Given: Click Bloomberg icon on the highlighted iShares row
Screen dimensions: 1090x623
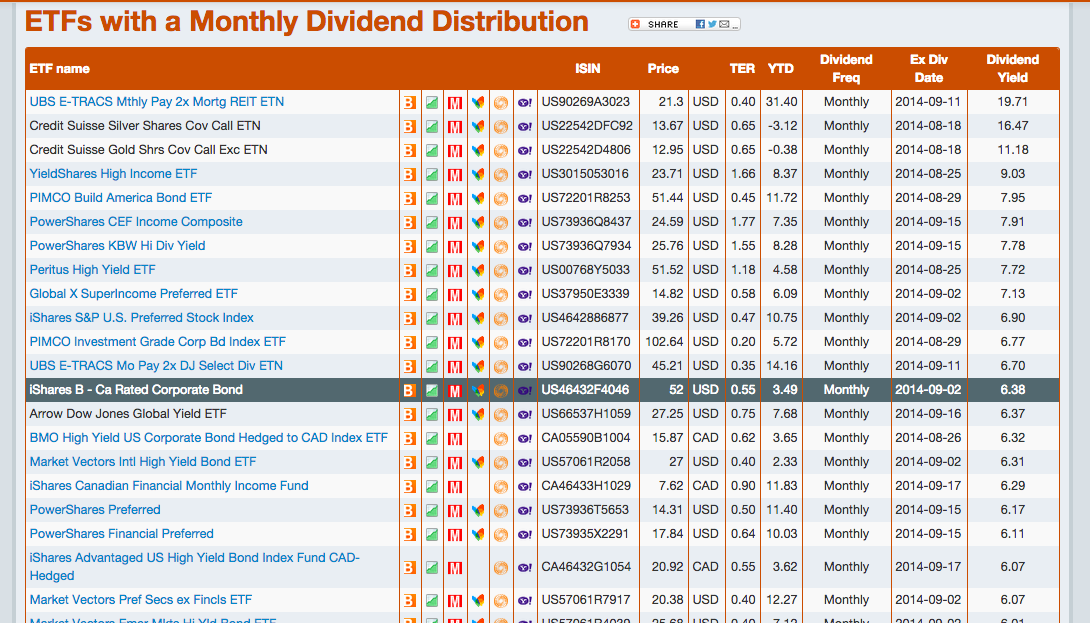Looking at the screenshot, I should (x=409, y=390).
